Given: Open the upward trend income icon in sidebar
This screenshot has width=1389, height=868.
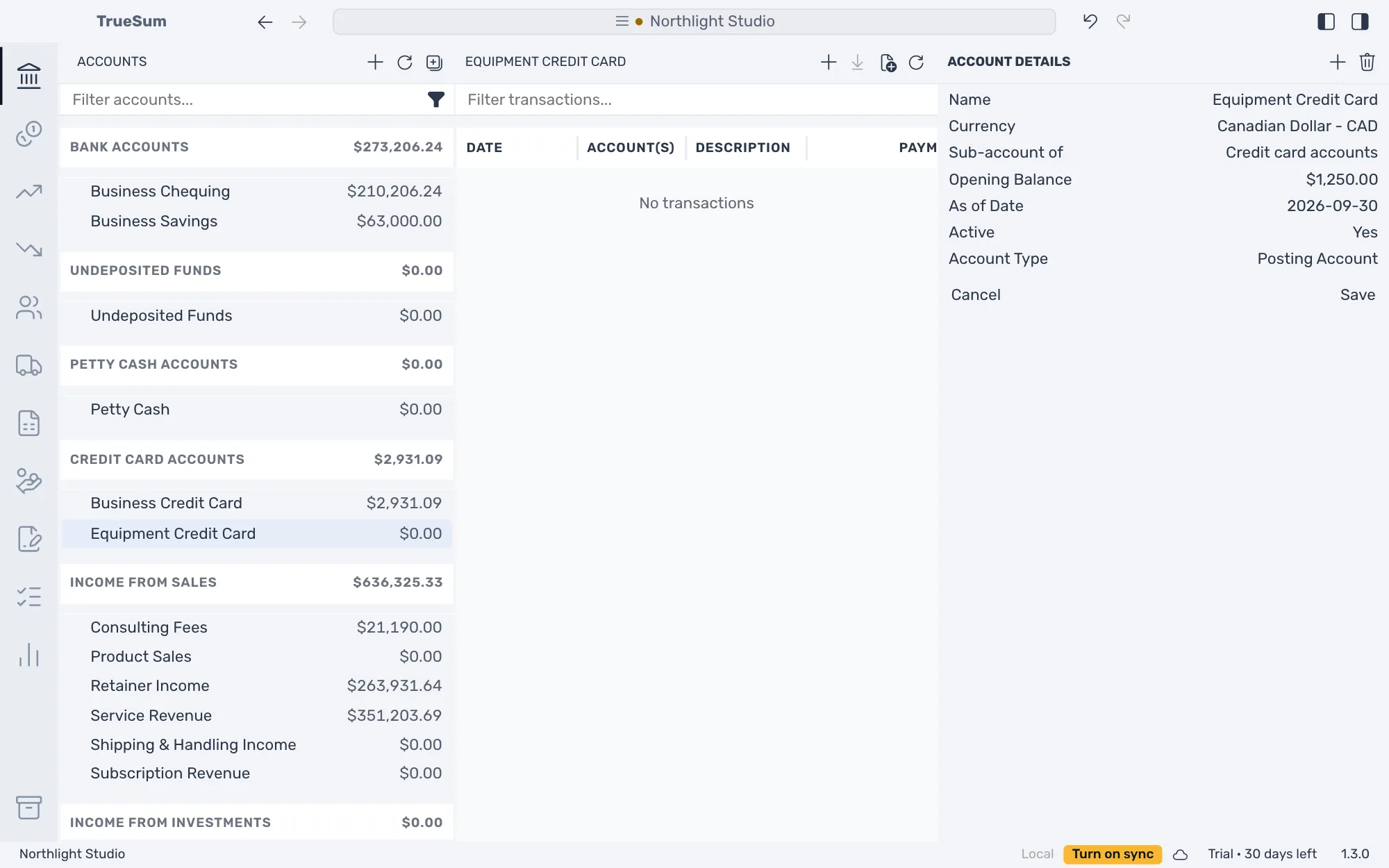Looking at the screenshot, I should coord(28,192).
